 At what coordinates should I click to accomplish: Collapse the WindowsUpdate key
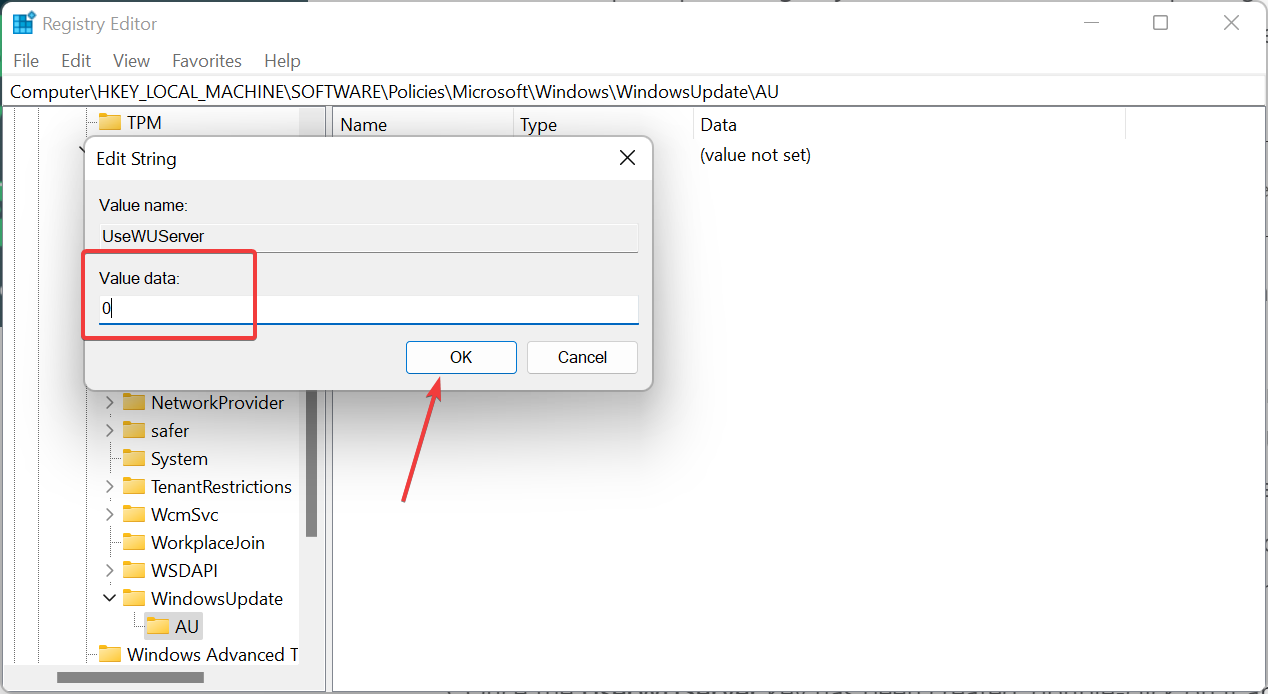pyautogui.click(x=110, y=598)
